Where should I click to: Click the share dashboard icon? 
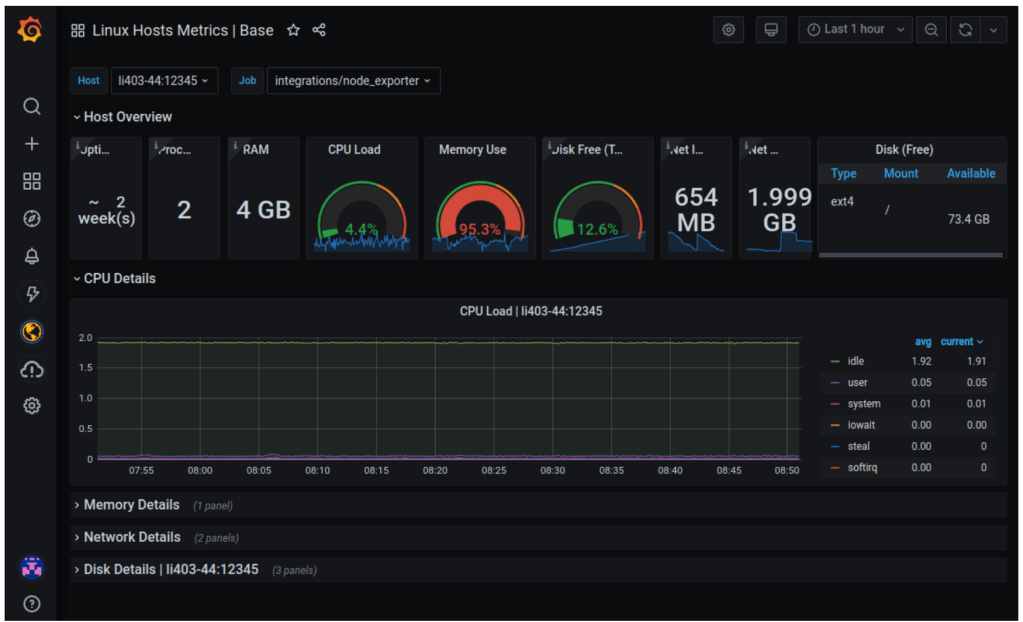click(x=319, y=30)
